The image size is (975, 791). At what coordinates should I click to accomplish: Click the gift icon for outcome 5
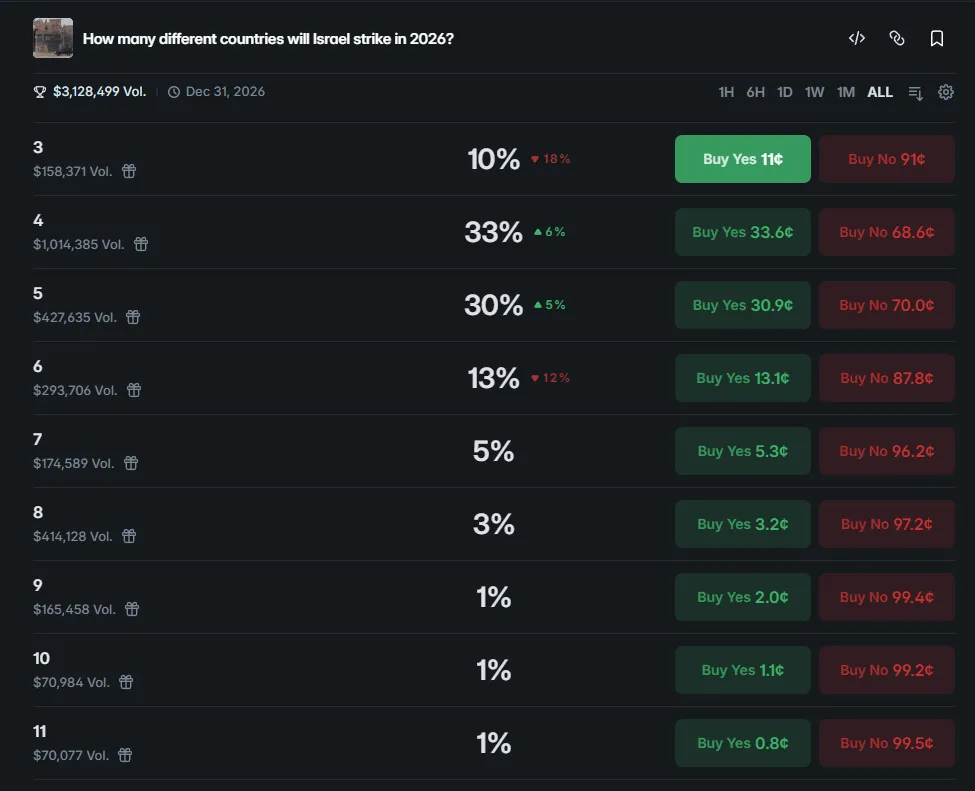click(x=133, y=317)
